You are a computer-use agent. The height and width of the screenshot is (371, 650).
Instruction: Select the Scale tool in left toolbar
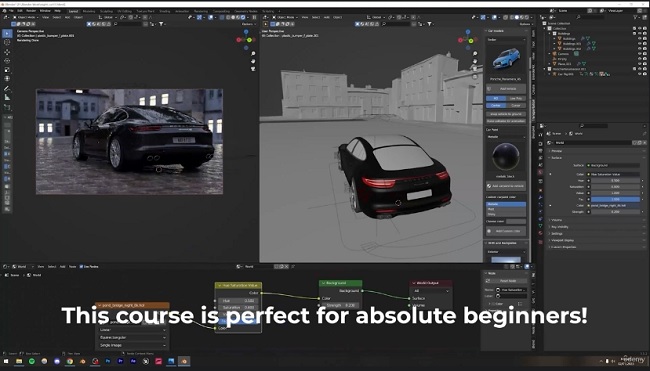click(7, 70)
